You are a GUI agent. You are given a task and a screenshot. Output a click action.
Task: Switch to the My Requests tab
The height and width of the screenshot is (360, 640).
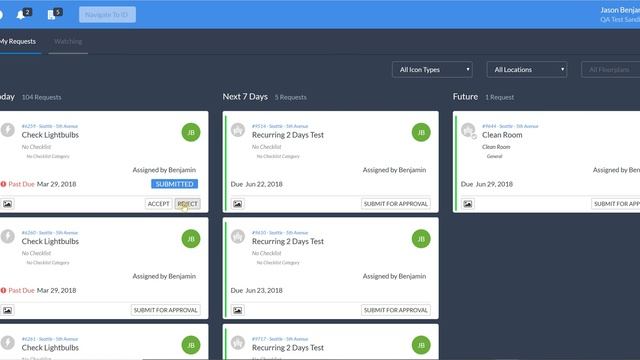18,41
